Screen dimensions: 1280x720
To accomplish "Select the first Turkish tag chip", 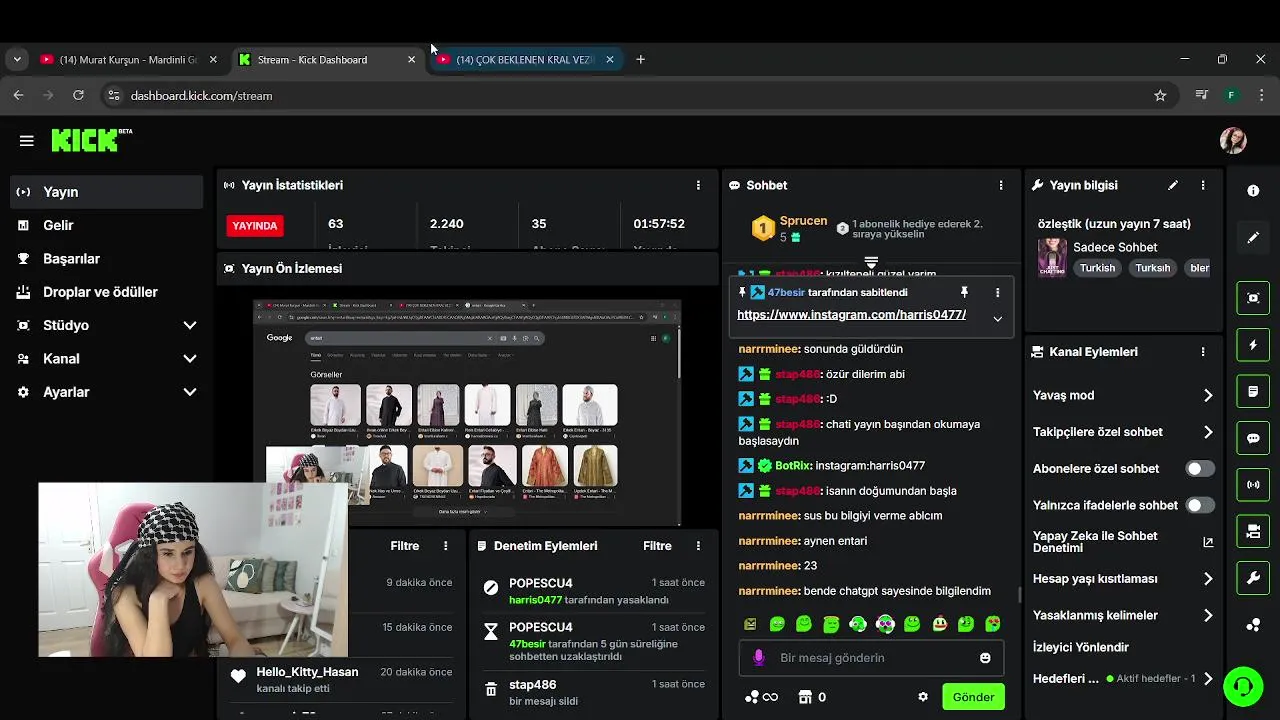I will coord(1097,268).
